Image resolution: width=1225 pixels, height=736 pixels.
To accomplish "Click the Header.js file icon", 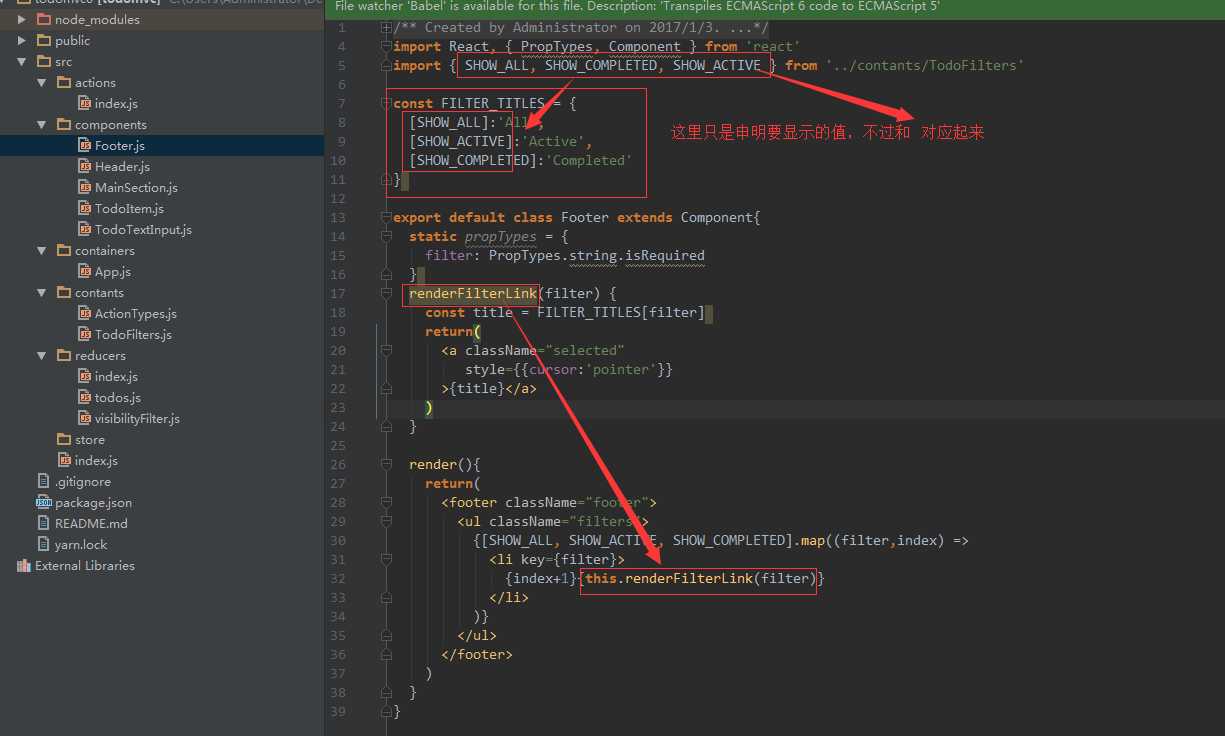I will [x=85, y=166].
